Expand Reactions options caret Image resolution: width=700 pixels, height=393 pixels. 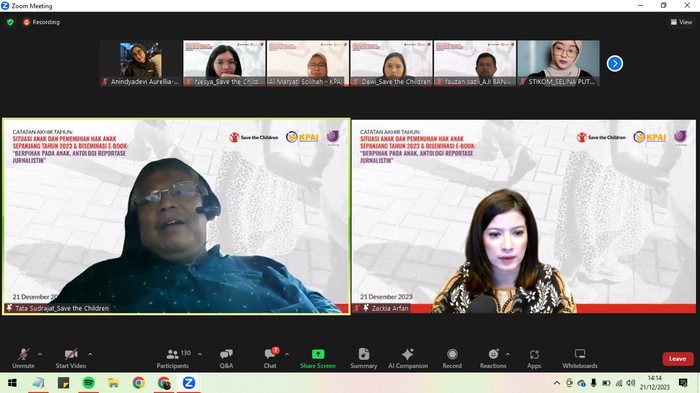(x=508, y=354)
